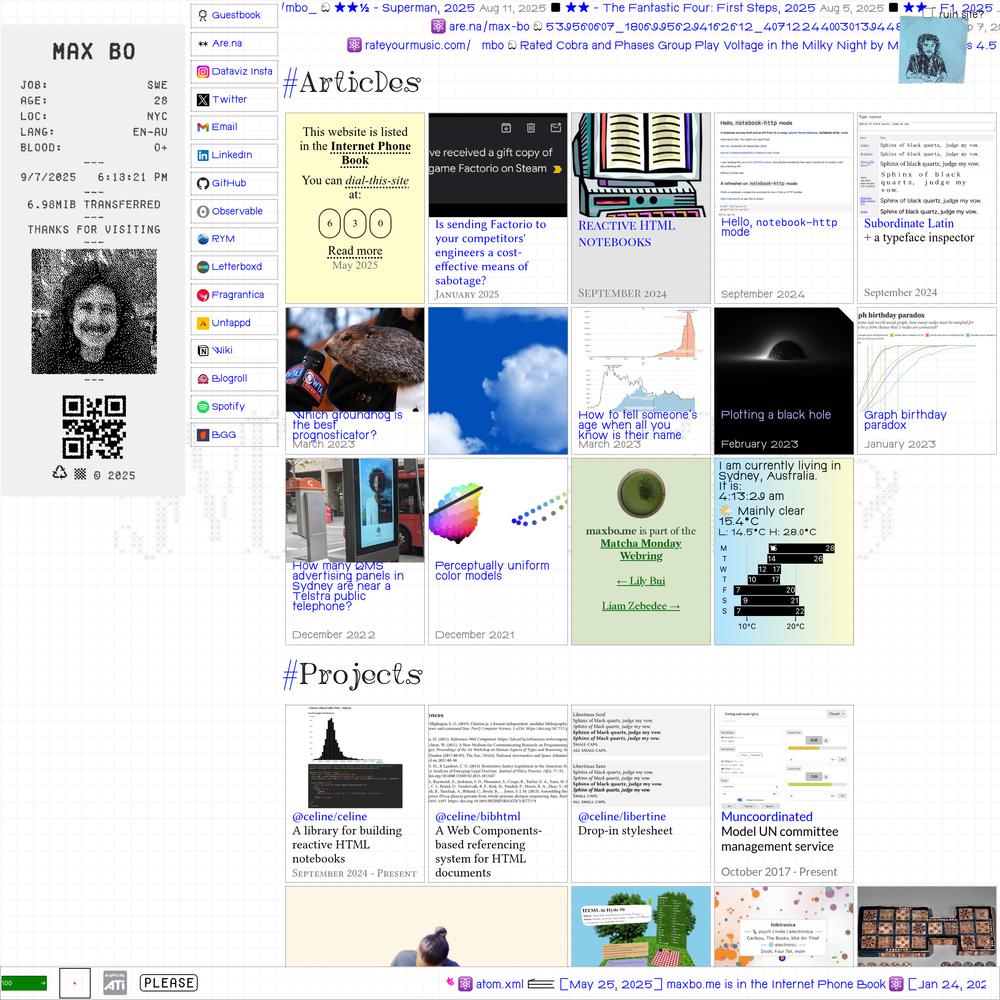Image resolution: width=1000 pixels, height=1000 pixels.
Task: Open the @celine/bibhtml project link
Action: click(x=478, y=816)
